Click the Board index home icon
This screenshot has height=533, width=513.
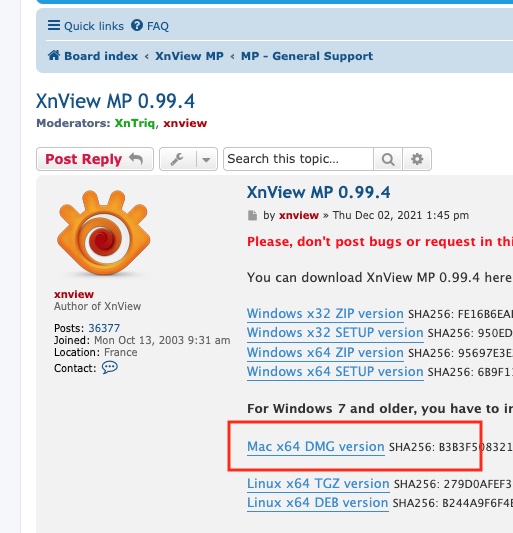[x=54, y=55]
